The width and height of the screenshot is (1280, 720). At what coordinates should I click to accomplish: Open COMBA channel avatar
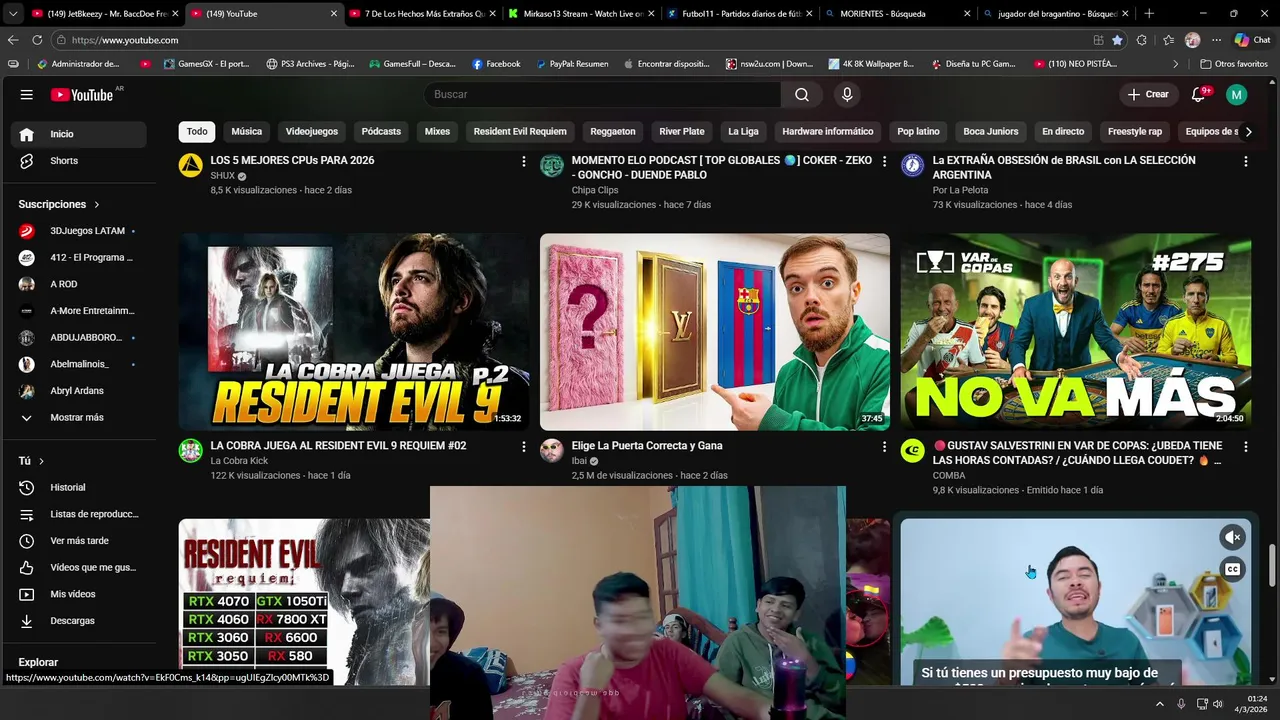coord(912,451)
